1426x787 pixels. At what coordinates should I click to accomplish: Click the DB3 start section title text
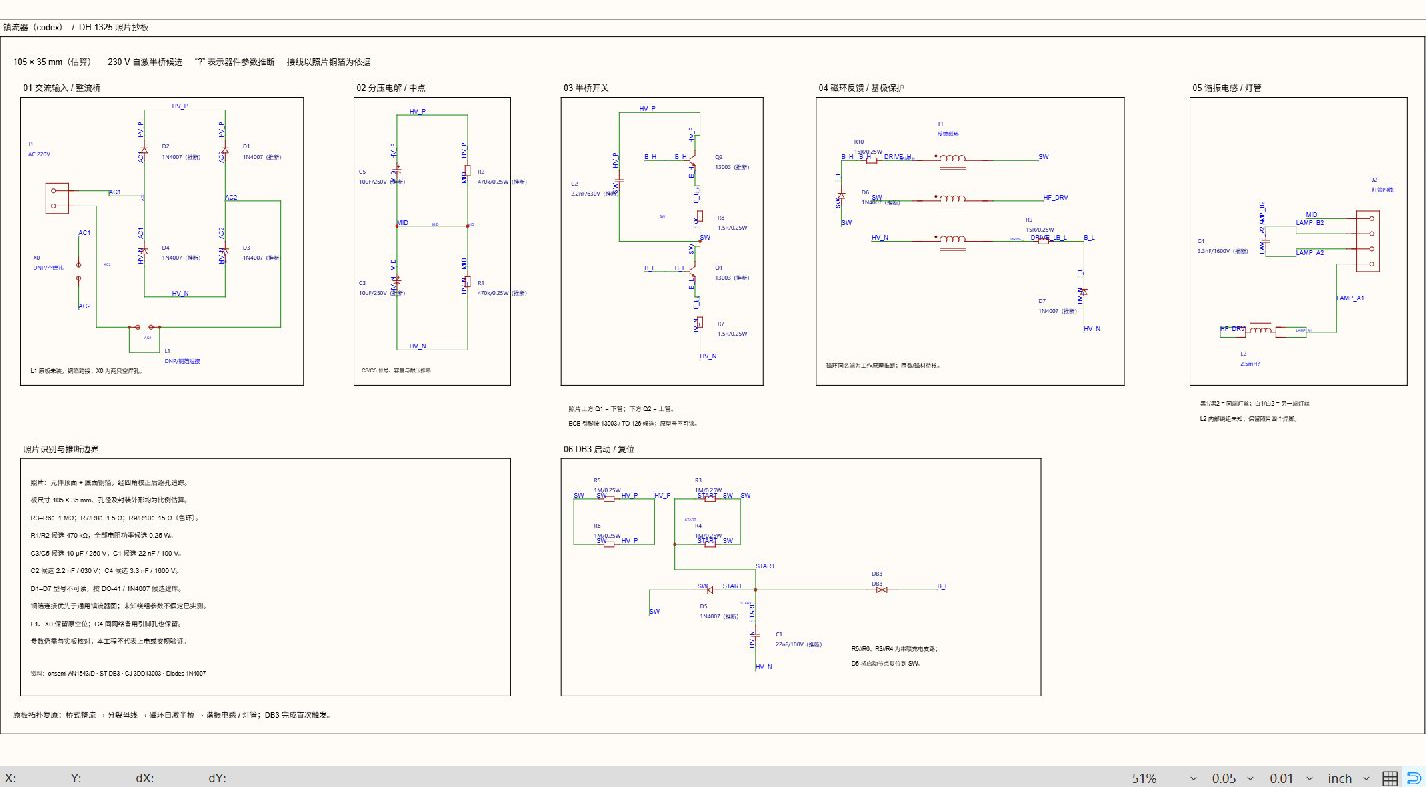point(599,449)
